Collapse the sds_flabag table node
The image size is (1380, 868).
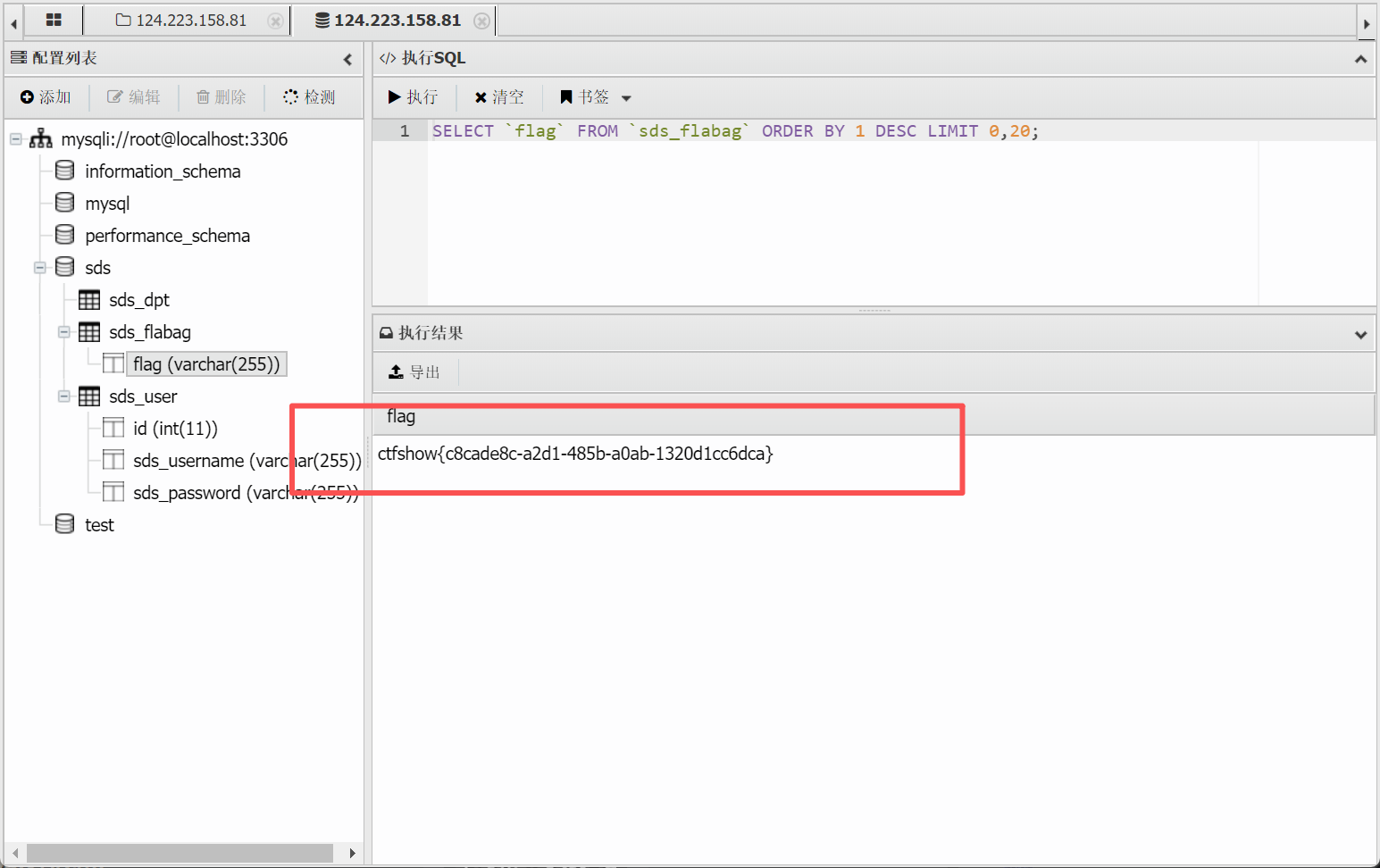(63, 331)
